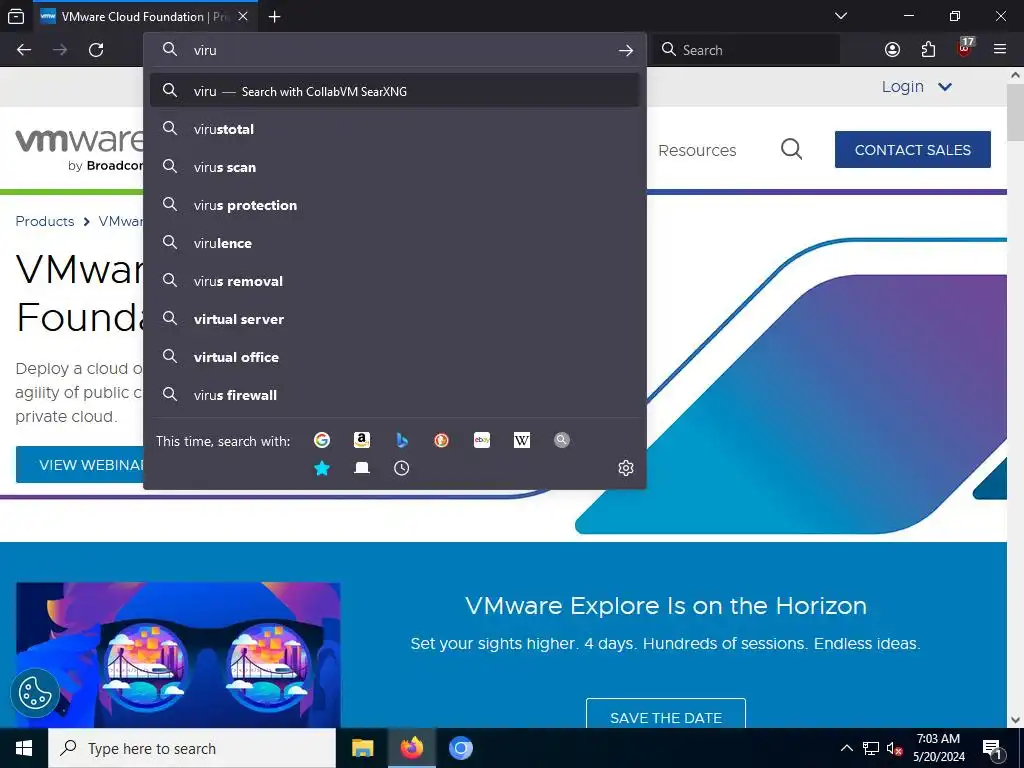
Task: Click the Firefox Search box
Action: point(745,50)
